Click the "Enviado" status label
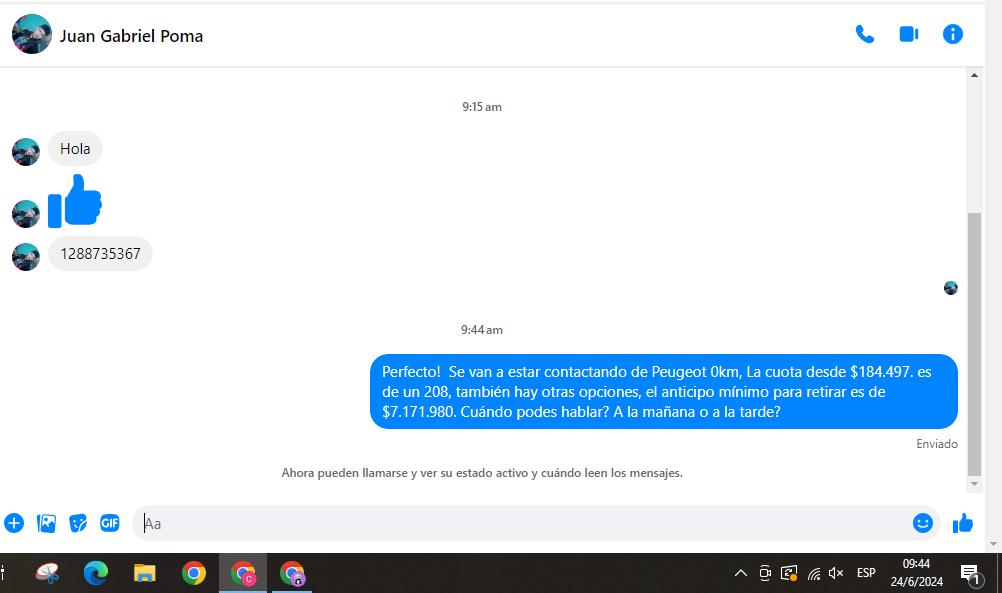The height and width of the screenshot is (593, 1002). [x=937, y=443]
